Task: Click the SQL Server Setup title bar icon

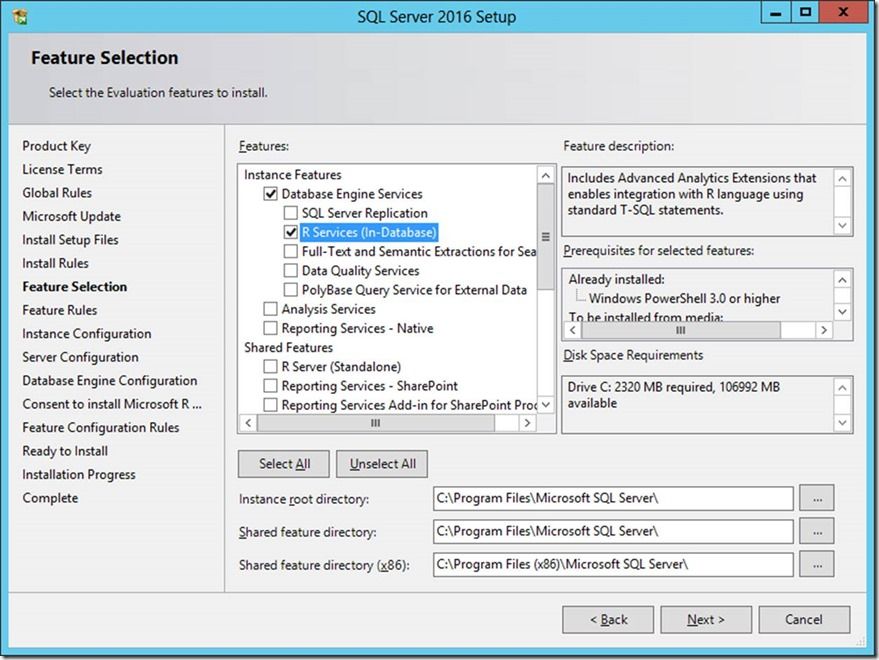Action: click(20, 17)
